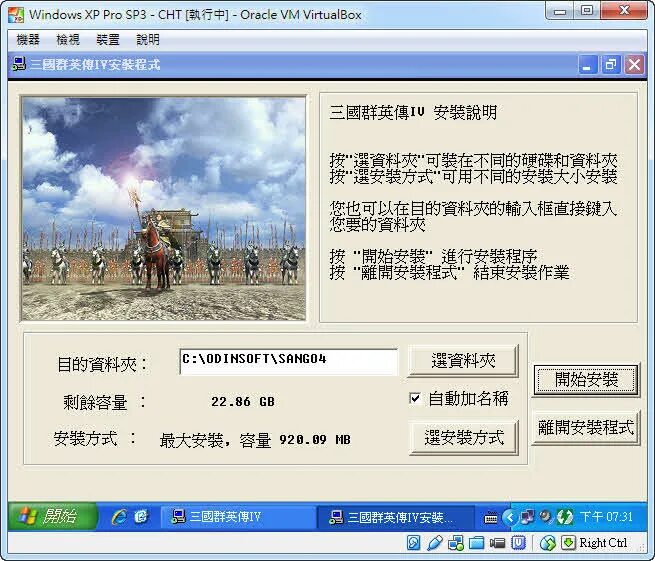The width and height of the screenshot is (655, 561).
Task: Click the game artwork preview image
Action: 164,209
